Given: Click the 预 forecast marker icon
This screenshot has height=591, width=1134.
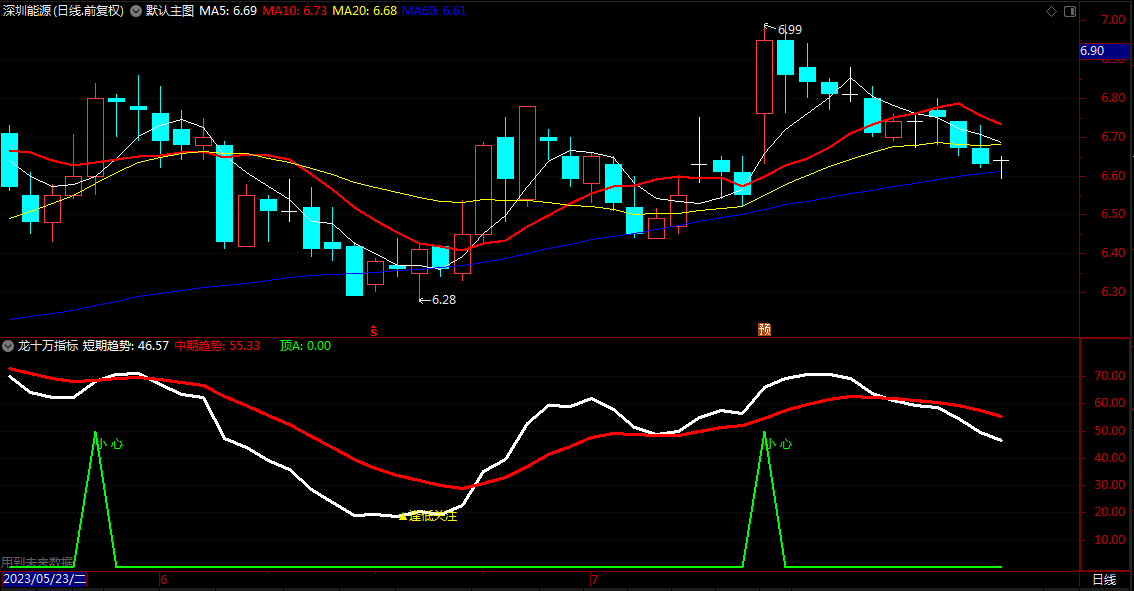Looking at the screenshot, I should (x=764, y=329).
